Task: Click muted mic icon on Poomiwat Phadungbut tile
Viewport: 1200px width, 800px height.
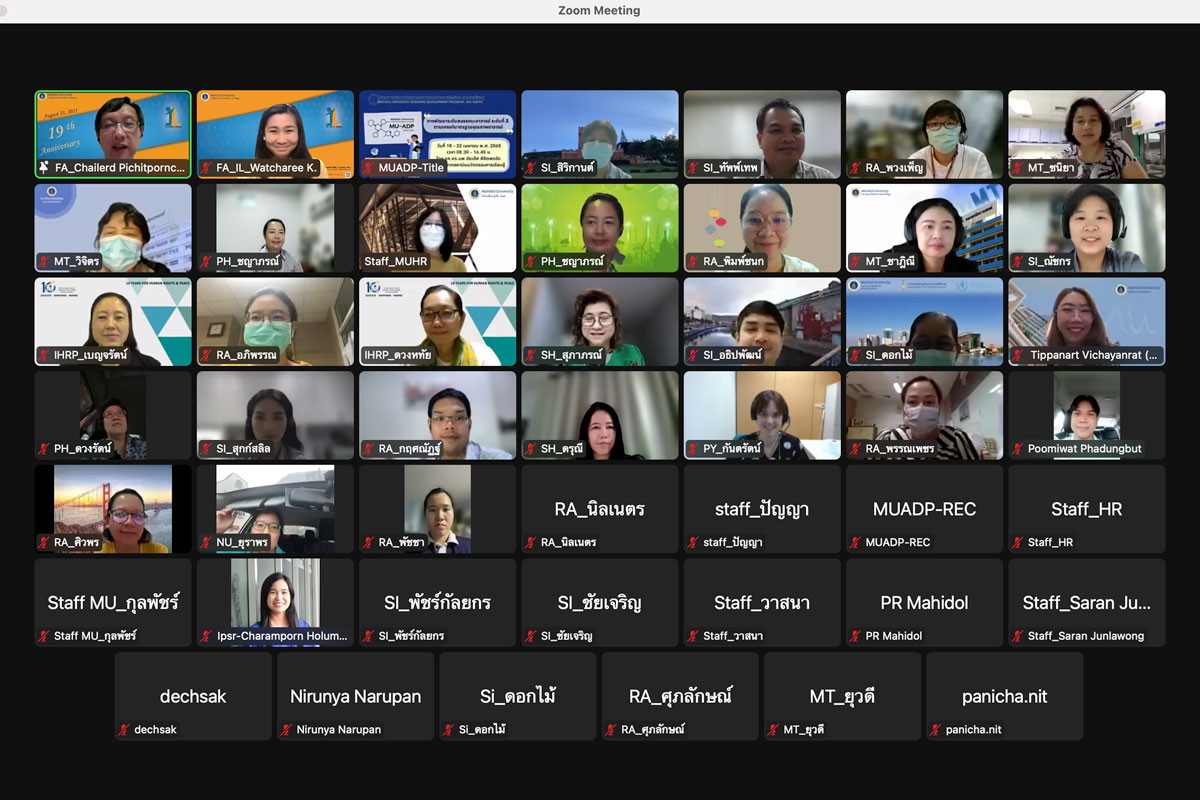Action: point(1018,449)
